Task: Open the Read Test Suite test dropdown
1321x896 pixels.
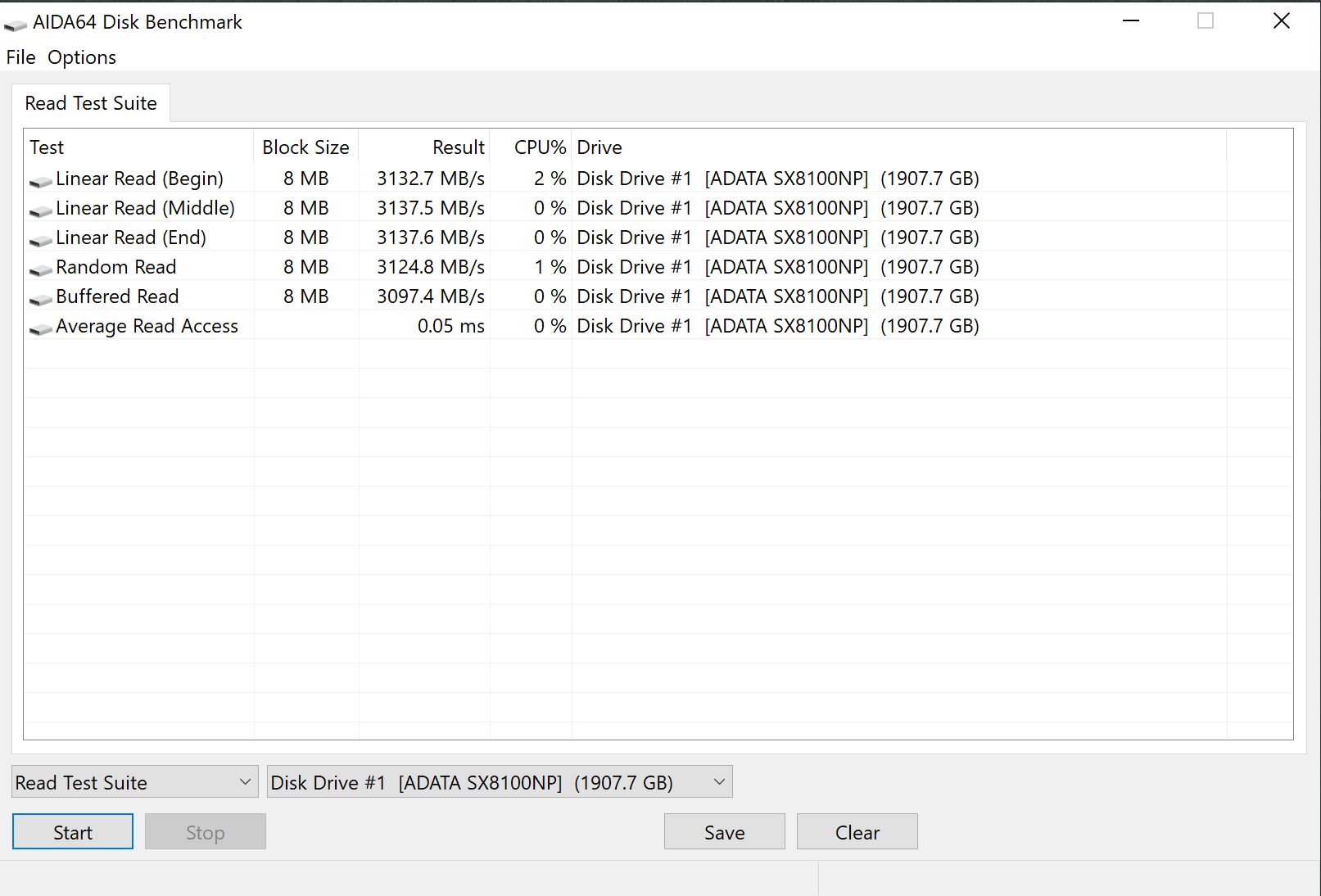Action: (x=135, y=782)
